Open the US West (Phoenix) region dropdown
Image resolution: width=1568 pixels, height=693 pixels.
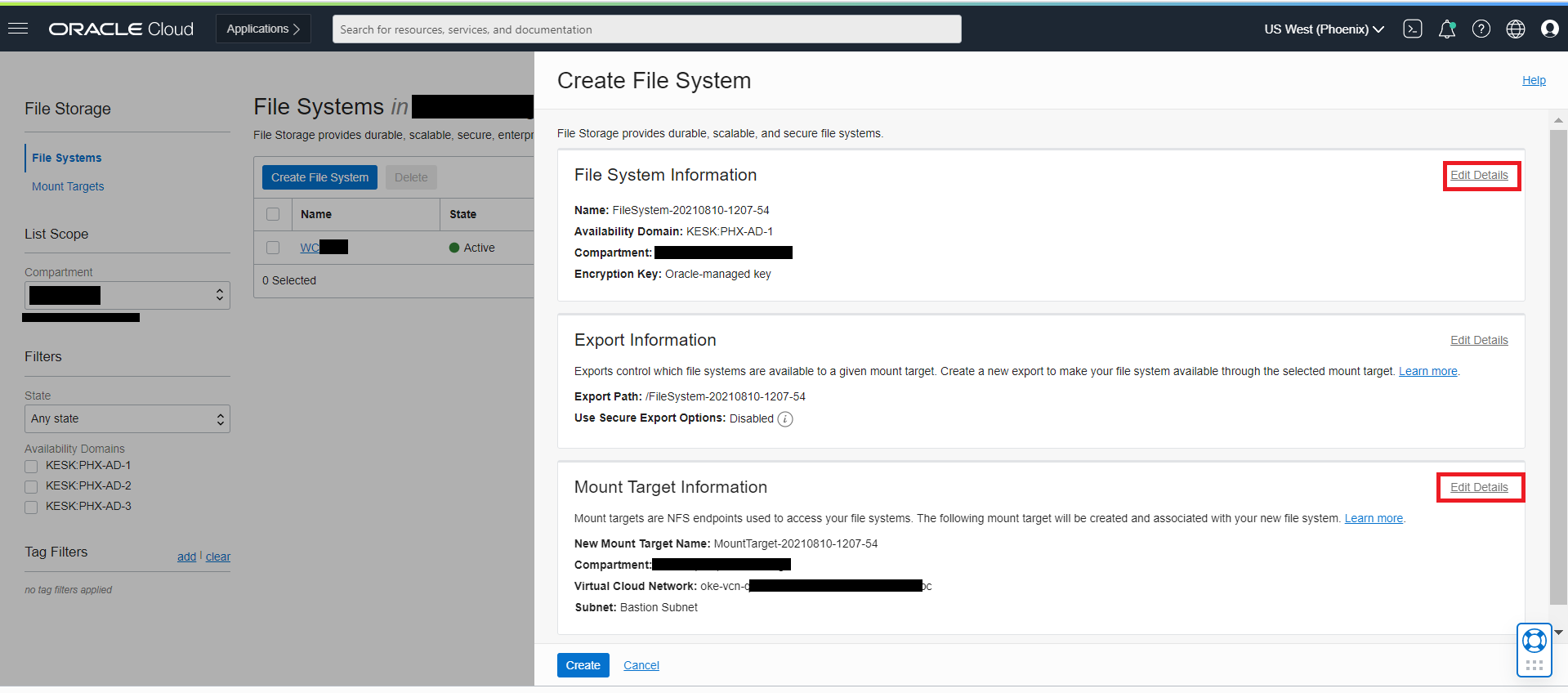point(1324,29)
